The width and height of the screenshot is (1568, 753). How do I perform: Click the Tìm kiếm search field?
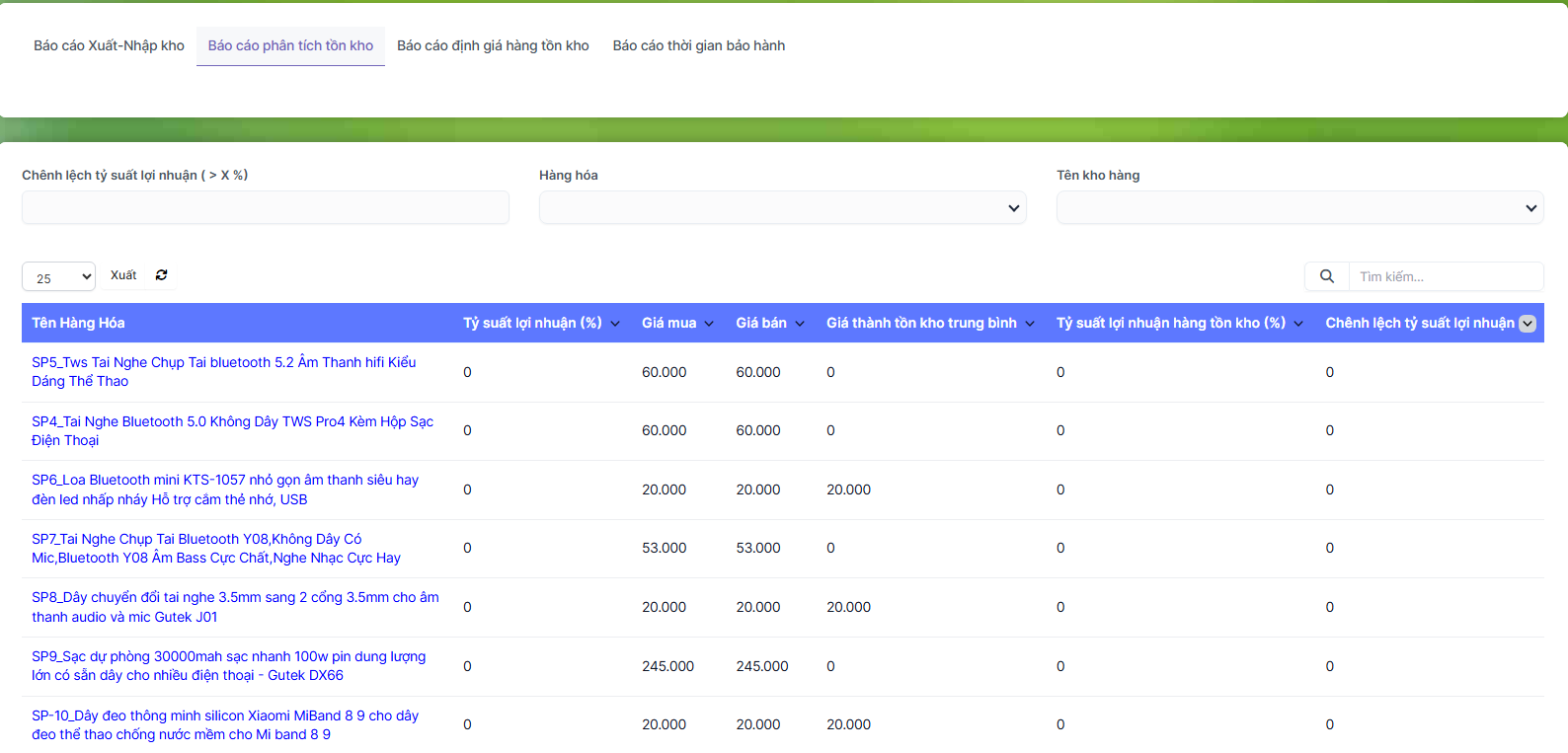click(x=1445, y=276)
